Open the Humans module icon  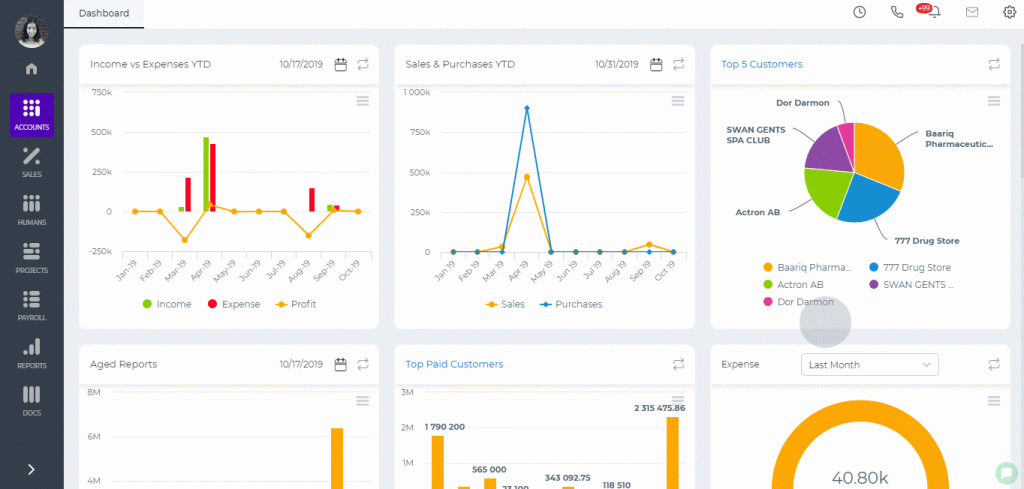[x=31, y=210]
